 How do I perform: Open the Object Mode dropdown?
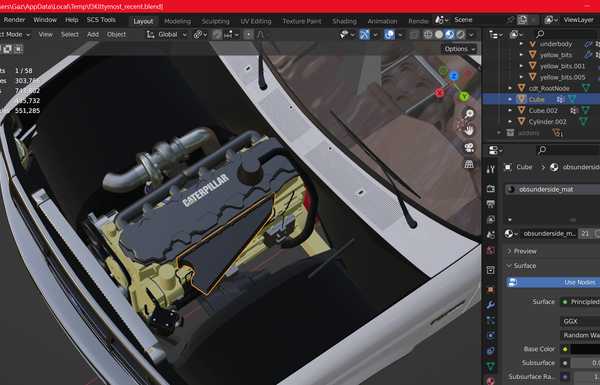(15, 34)
